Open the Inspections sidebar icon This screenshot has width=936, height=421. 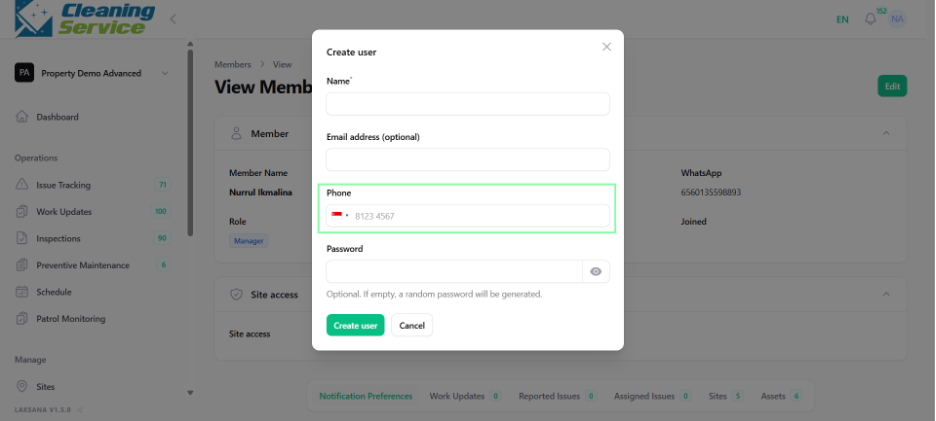pos(21,238)
